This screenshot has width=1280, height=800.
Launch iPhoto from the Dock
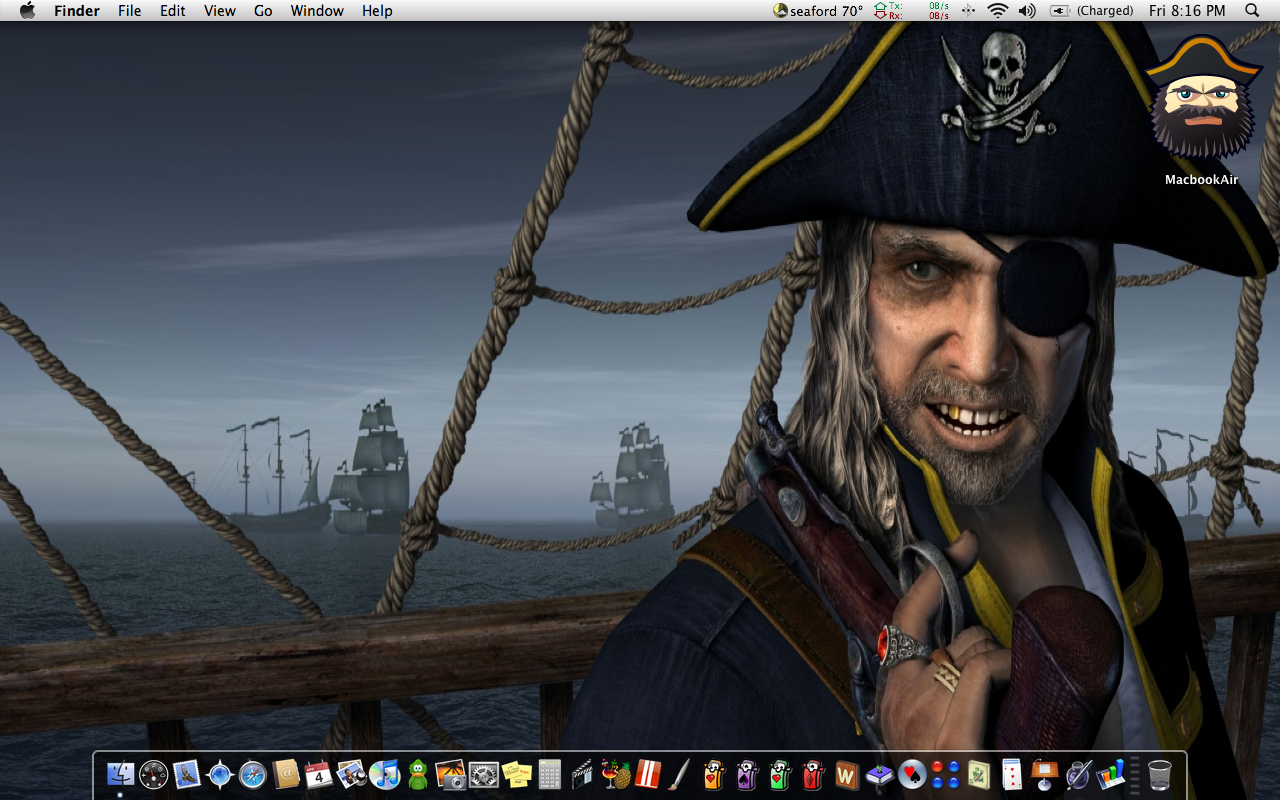click(x=351, y=774)
